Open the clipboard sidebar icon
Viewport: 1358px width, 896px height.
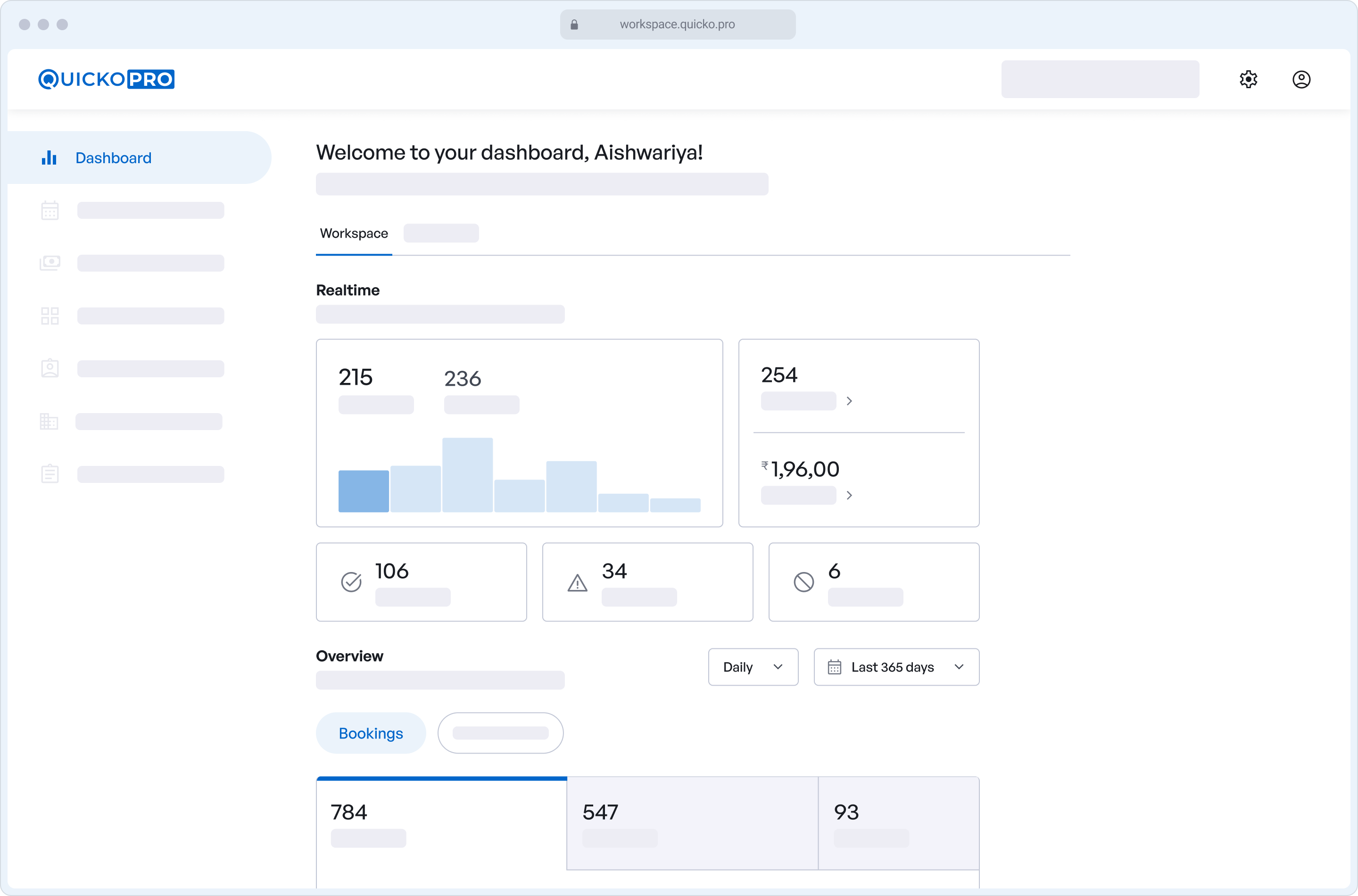pos(50,474)
